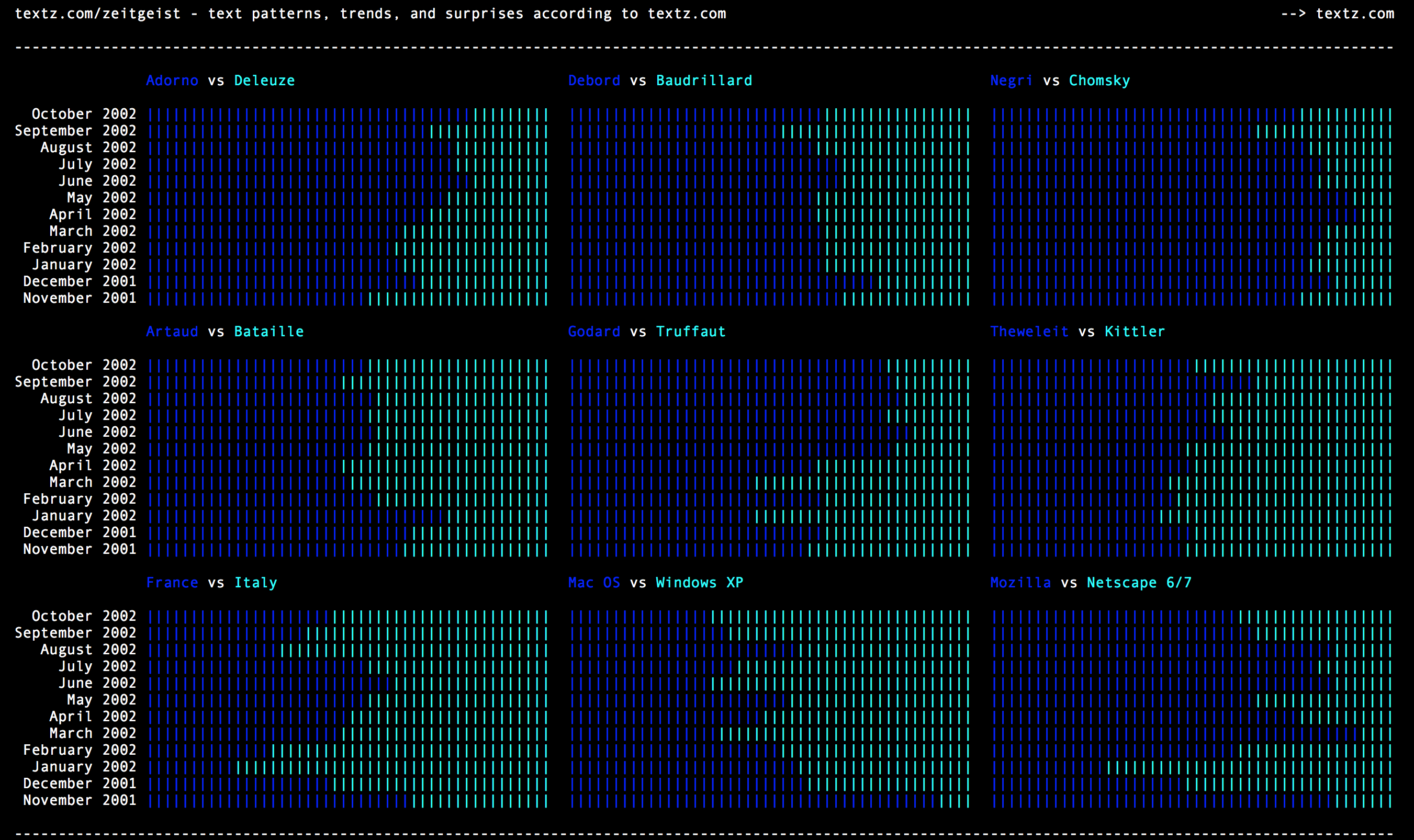1414x840 pixels.
Task: Select the Kittler link
Action: click(x=1135, y=332)
